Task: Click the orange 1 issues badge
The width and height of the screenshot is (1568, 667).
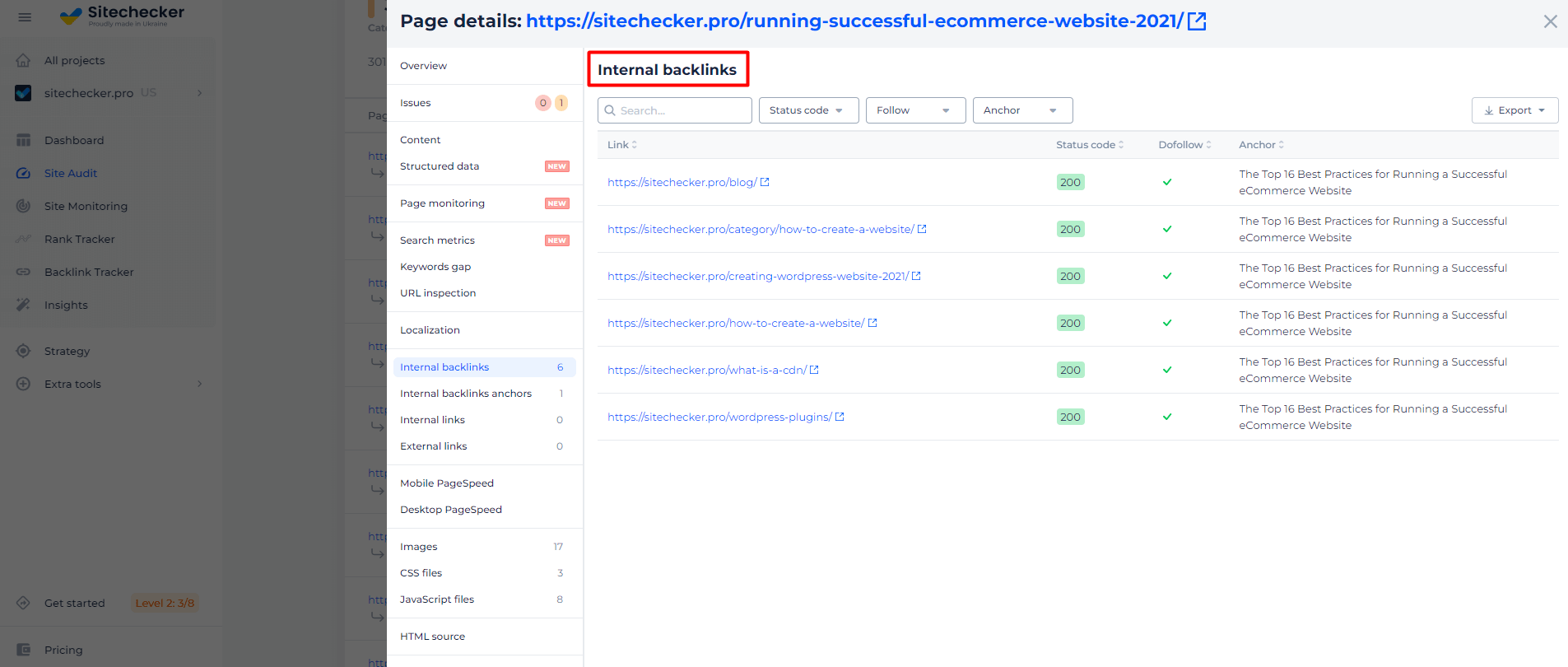Action: point(561,103)
